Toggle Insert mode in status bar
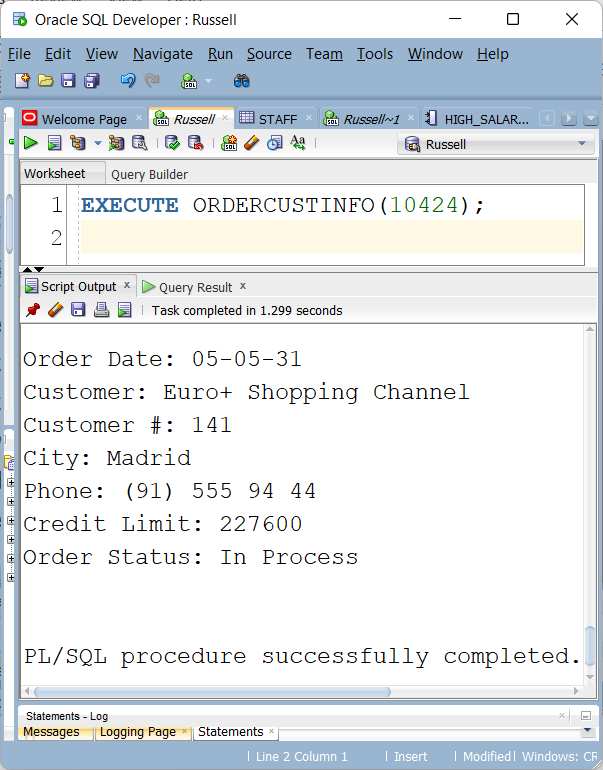Screen dimensions: 603x770 [x=410, y=757]
